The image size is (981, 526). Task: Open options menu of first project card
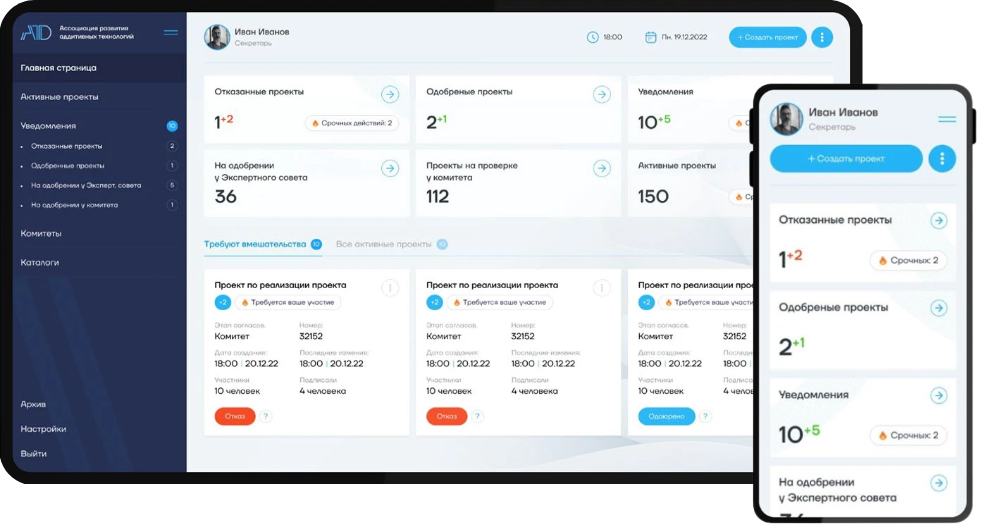tap(390, 288)
